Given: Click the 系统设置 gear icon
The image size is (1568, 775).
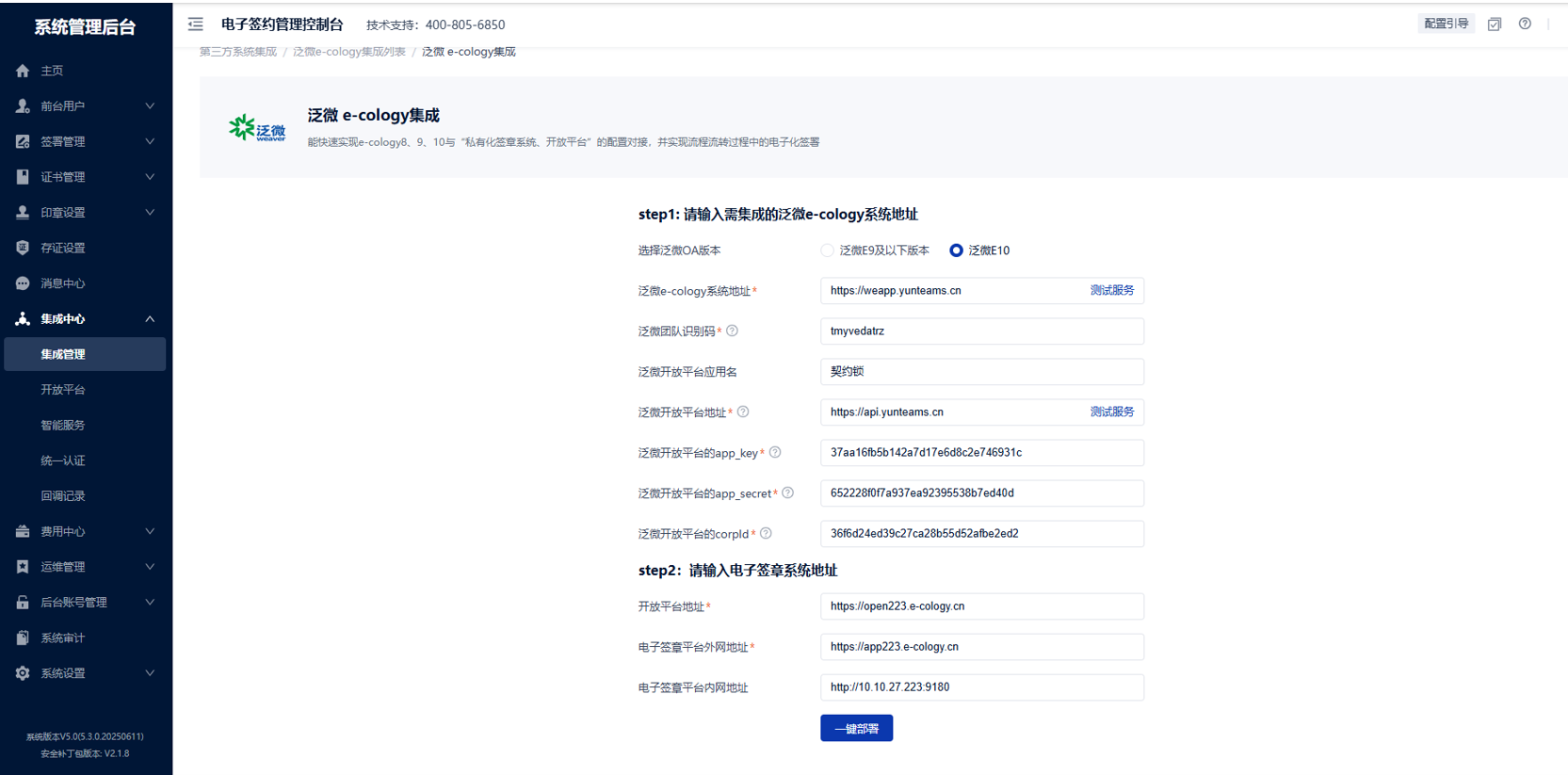Looking at the screenshot, I should tap(23, 673).
